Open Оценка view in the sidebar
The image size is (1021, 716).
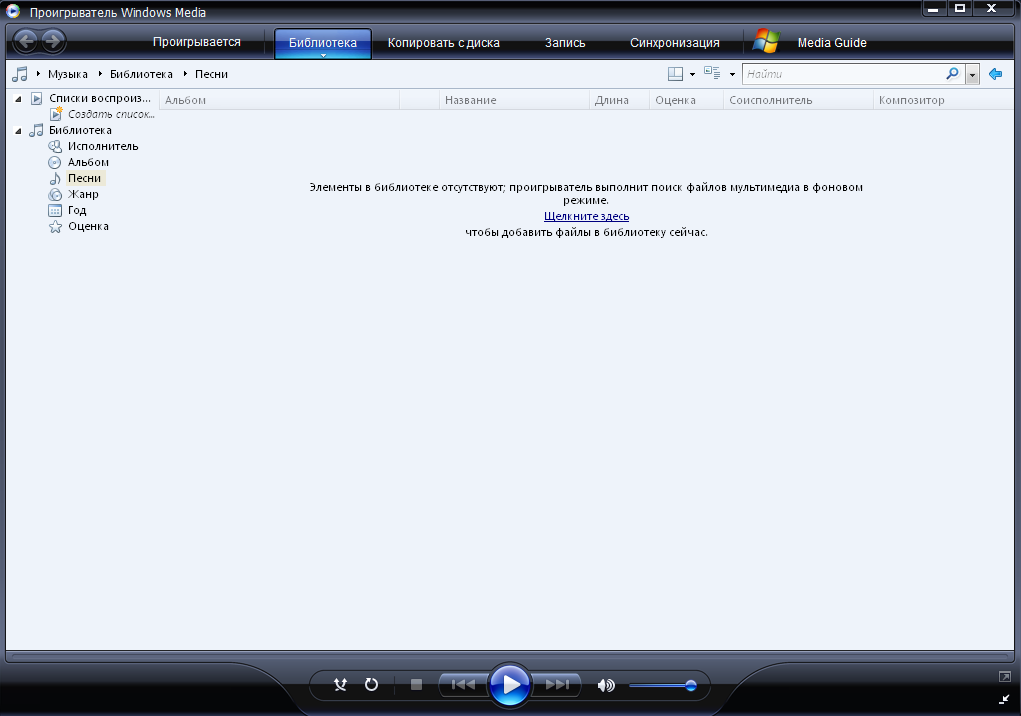tap(88, 227)
